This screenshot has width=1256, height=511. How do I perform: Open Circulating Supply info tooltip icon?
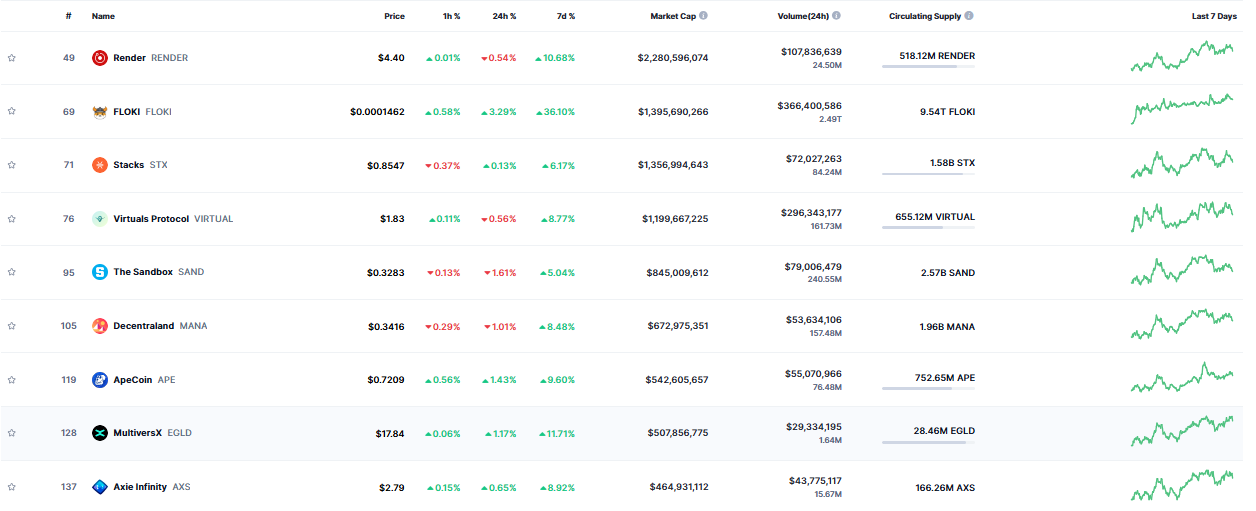tap(969, 16)
